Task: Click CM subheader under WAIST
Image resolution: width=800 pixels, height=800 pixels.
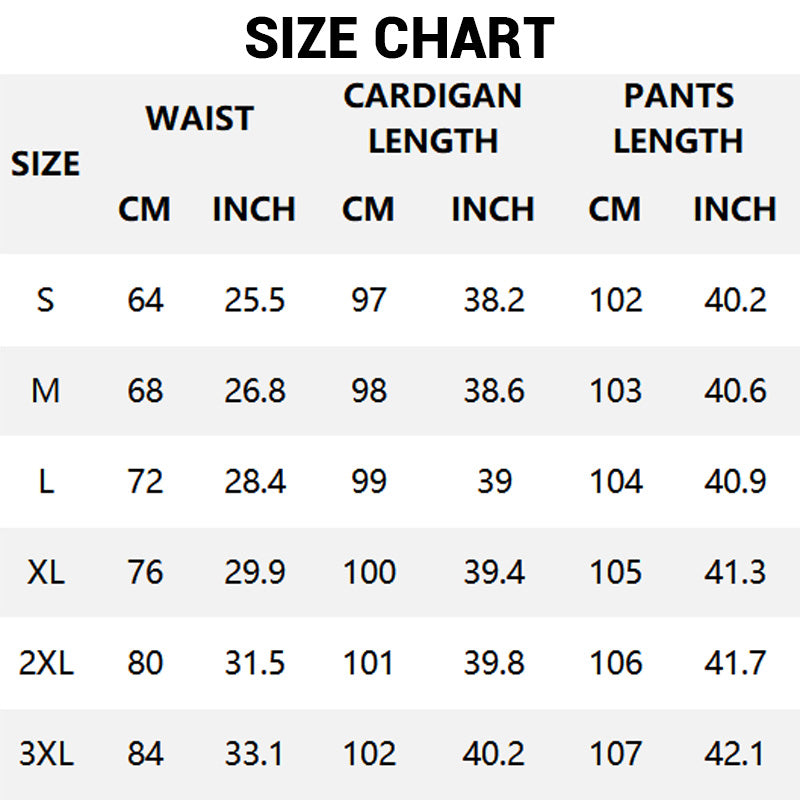Action: [x=145, y=209]
